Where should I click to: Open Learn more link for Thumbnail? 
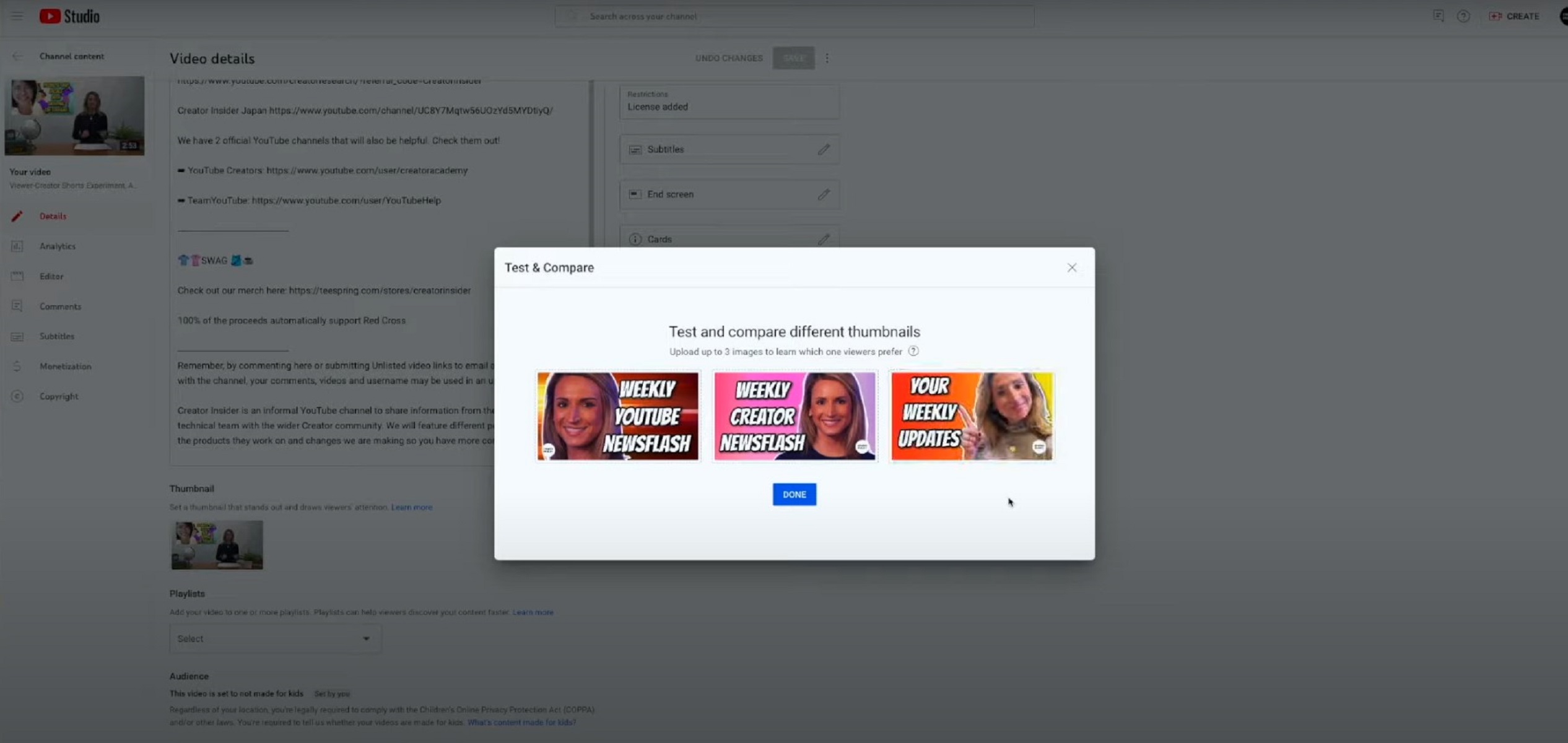411,507
